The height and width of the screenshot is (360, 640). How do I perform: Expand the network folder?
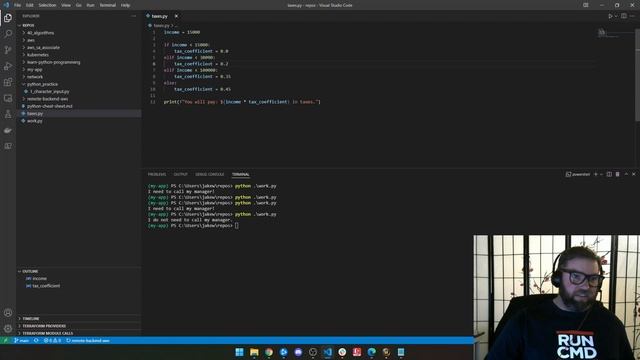(x=35, y=77)
